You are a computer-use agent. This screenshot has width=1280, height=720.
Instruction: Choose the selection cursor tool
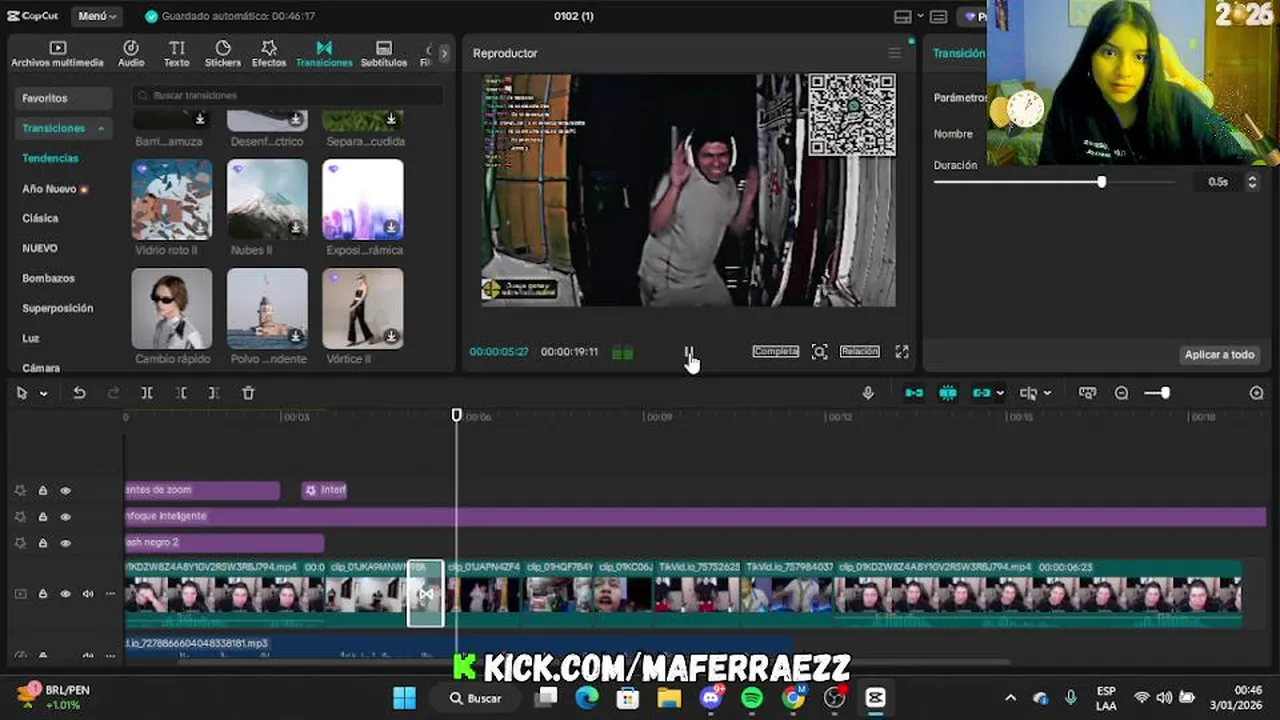[22, 393]
